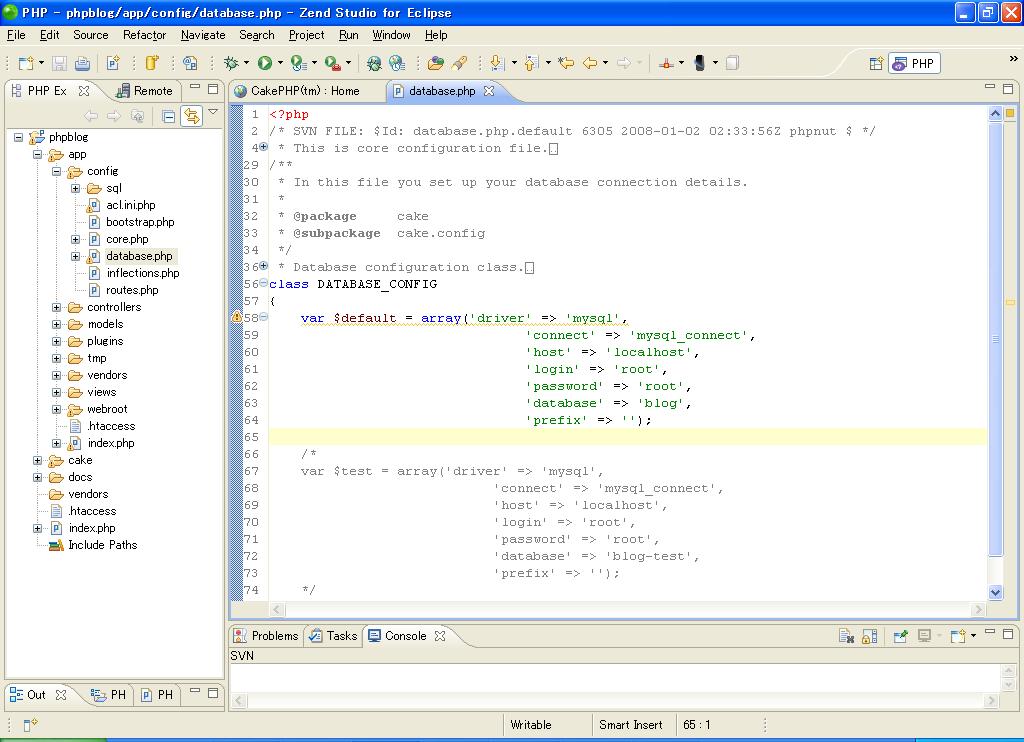This screenshot has height=742, width=1024.
Task: Toggle the Scroll Lock icon in Console
Action: pos(869,636)
